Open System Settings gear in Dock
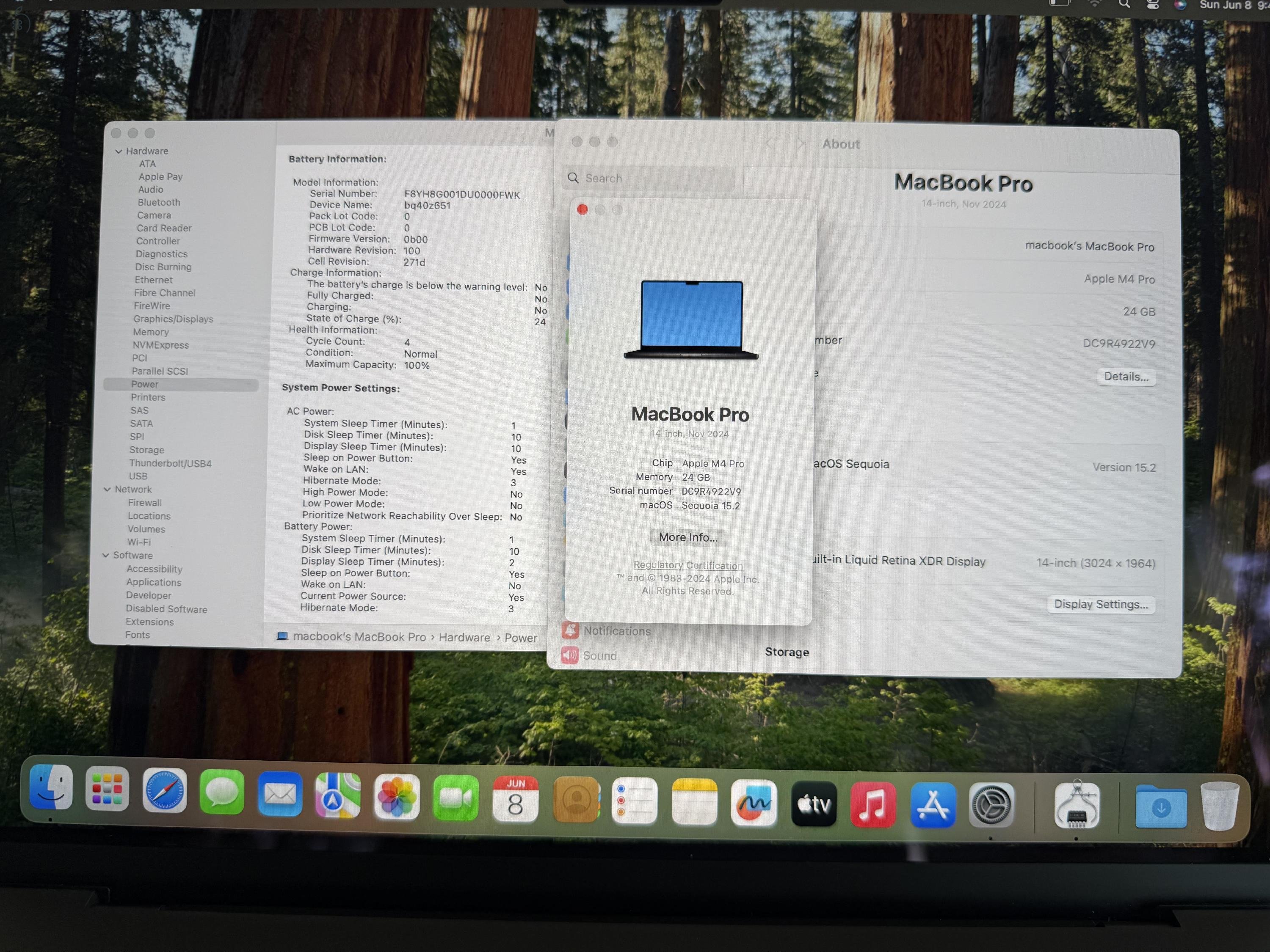The width and height of the screenshot is (1270, 952). [x=991, y=806]
